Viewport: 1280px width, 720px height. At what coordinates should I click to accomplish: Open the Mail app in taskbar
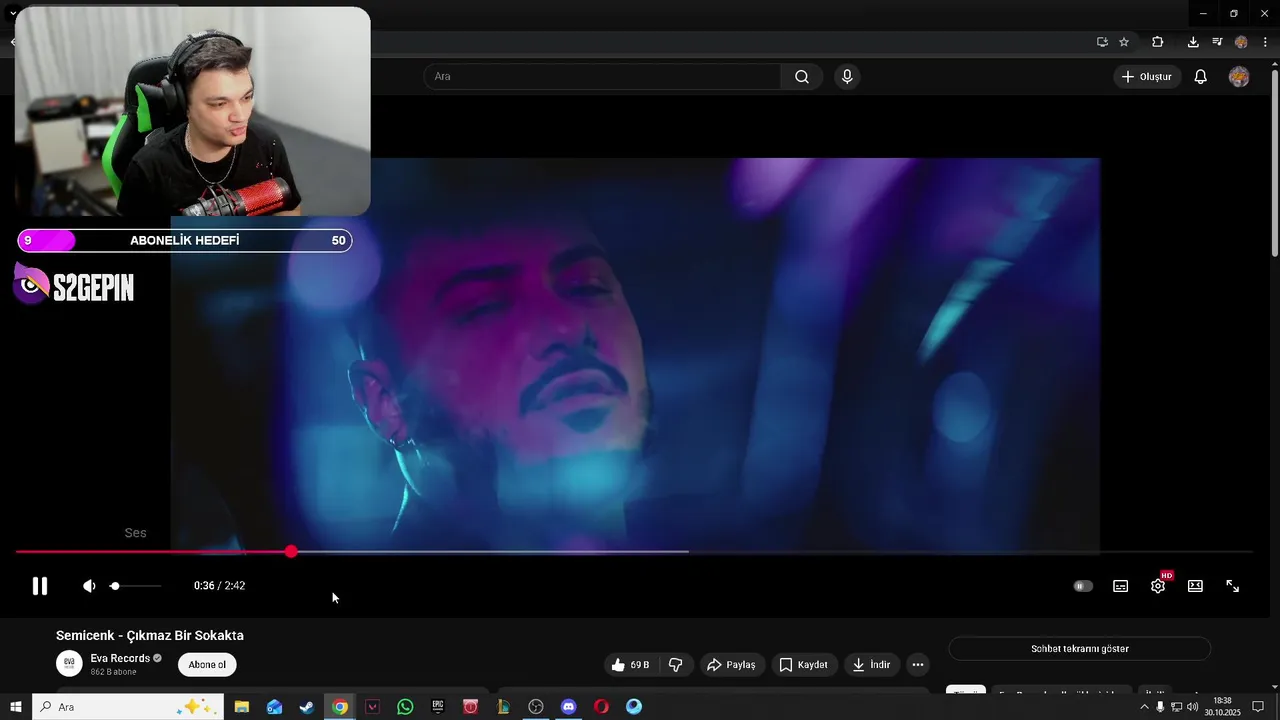click(275, 707)
